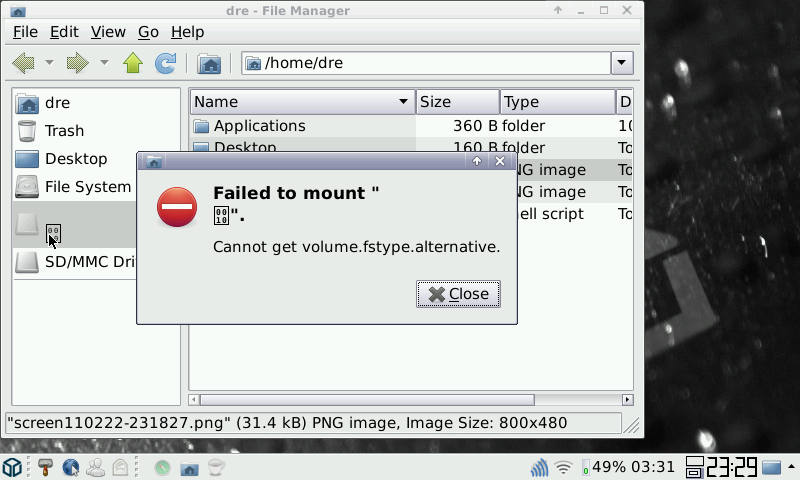Open Trash in the side pane
The height and width of the screenshot is (480, 800).
coord(64,131)
